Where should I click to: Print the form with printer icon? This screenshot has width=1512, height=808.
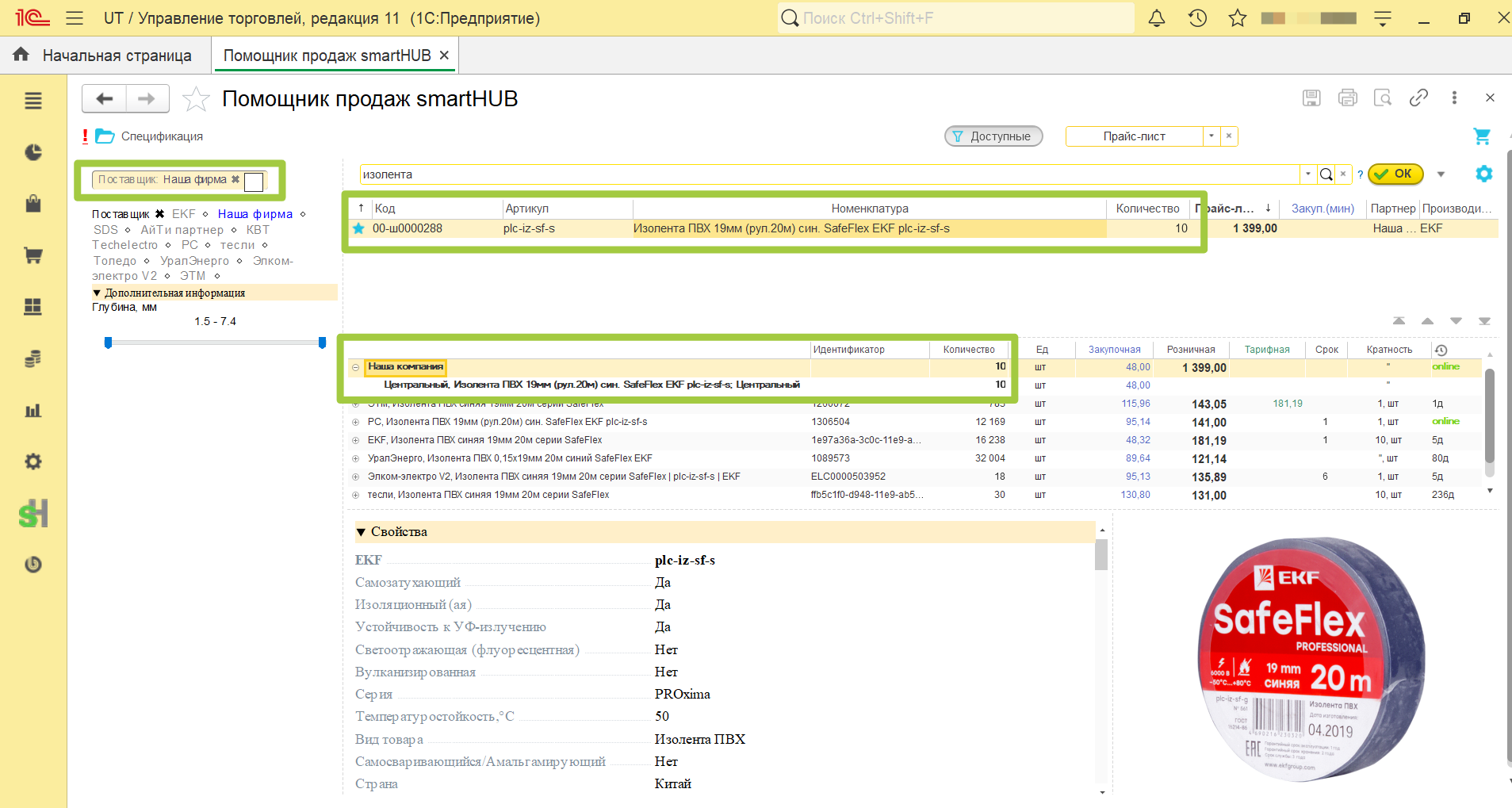tap(1347, 98)
